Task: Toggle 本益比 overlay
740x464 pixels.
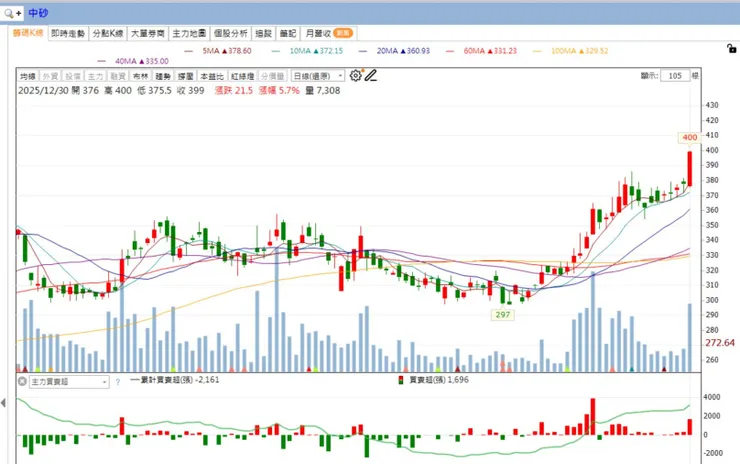Action: tap(212, 76)
